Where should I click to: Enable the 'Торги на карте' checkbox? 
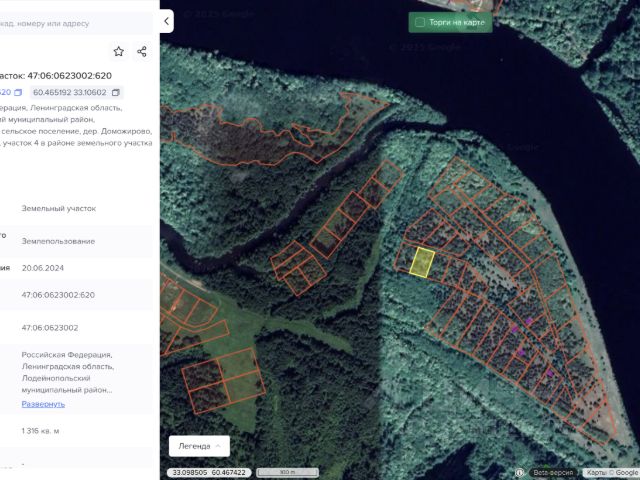point(420,22)
